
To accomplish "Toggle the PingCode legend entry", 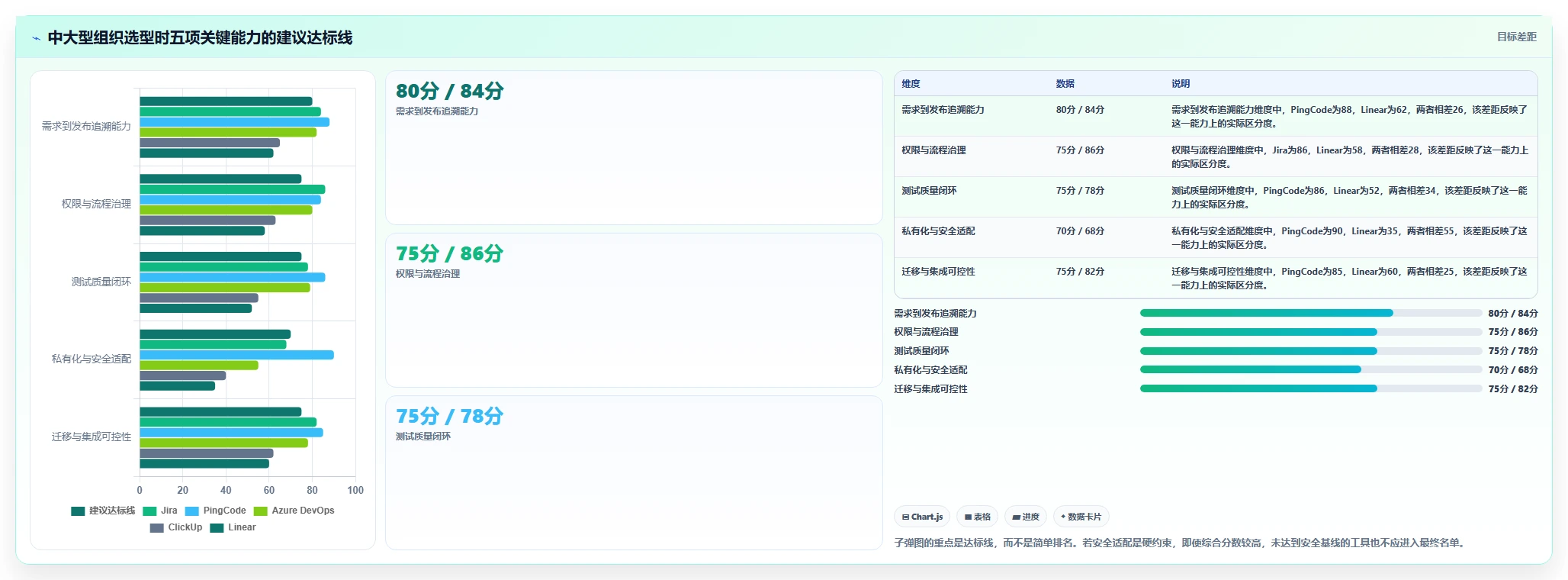I will pos(215,511).
